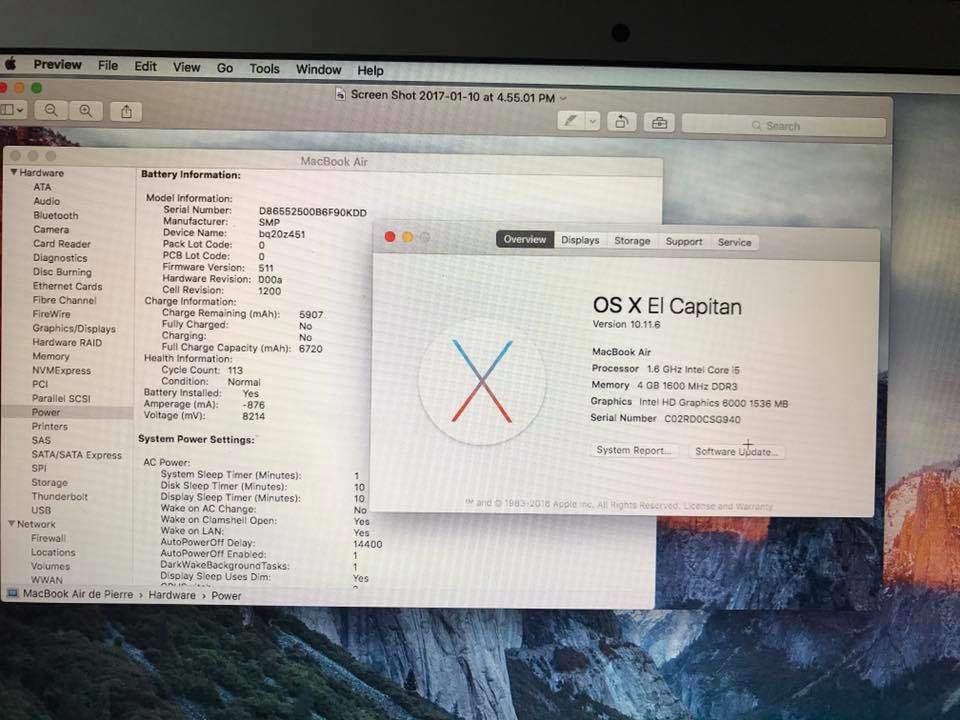Select Locations under Network in sidebar
Viewport: 960px width, 720px height.
point(53,552)
